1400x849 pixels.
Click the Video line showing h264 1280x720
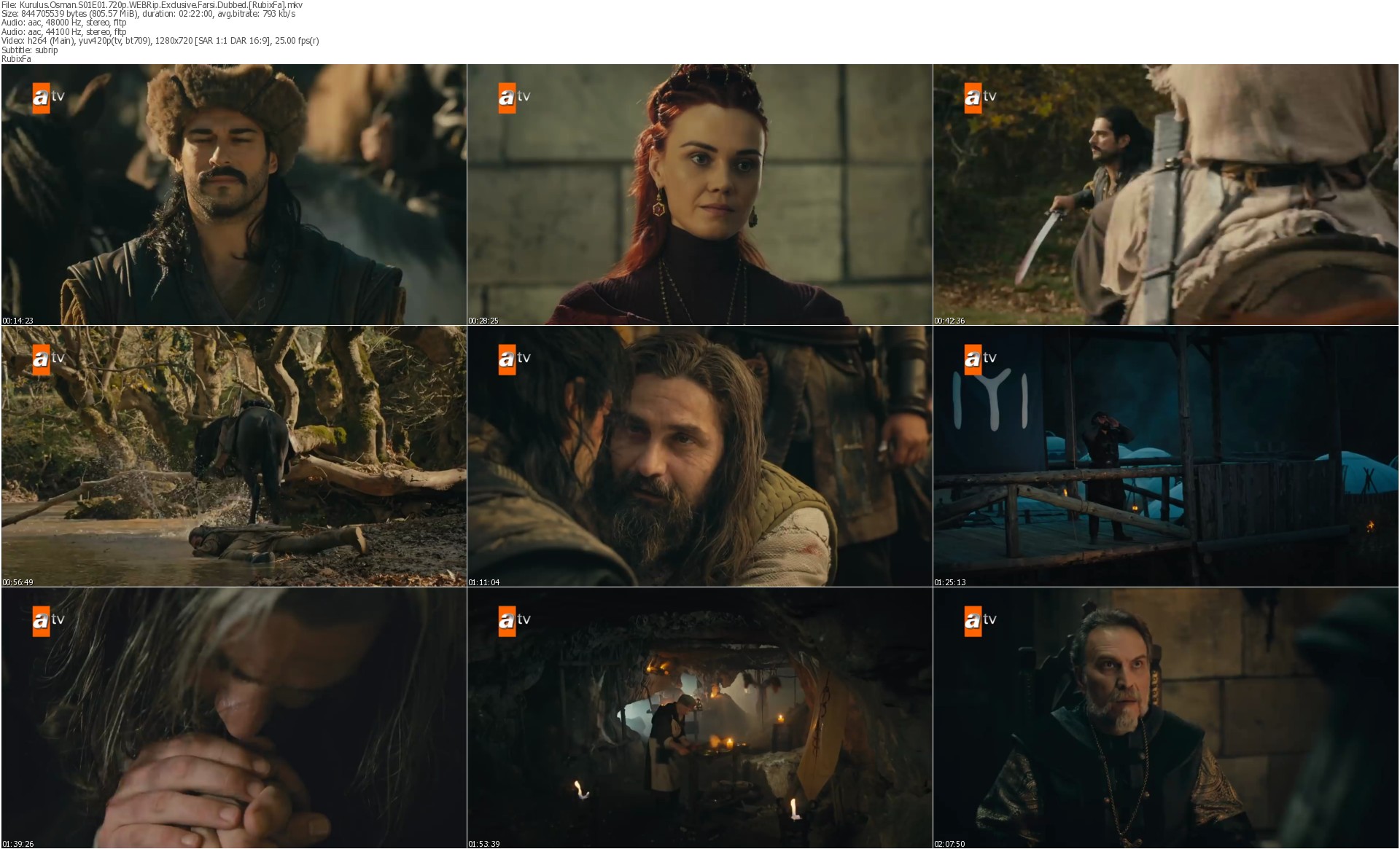coord(160,41)
